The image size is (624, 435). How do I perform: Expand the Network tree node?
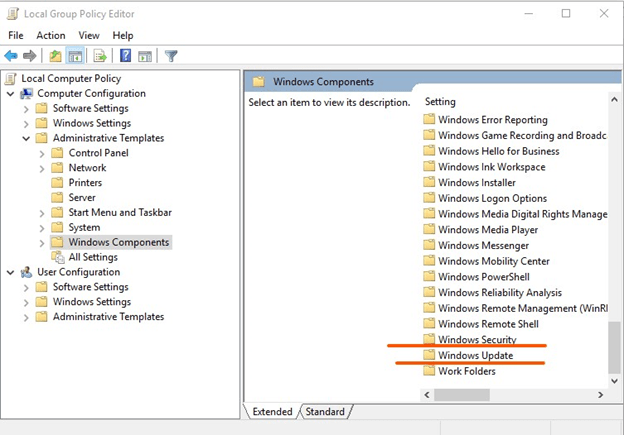coord(42,168)
